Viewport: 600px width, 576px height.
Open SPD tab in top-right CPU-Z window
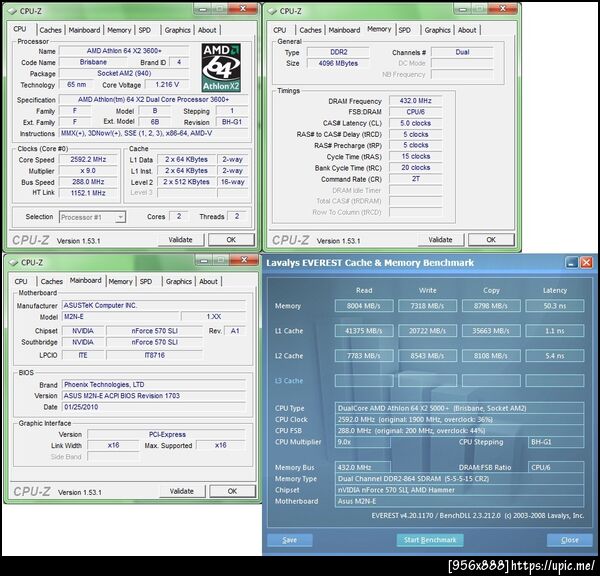pos(404,30)
